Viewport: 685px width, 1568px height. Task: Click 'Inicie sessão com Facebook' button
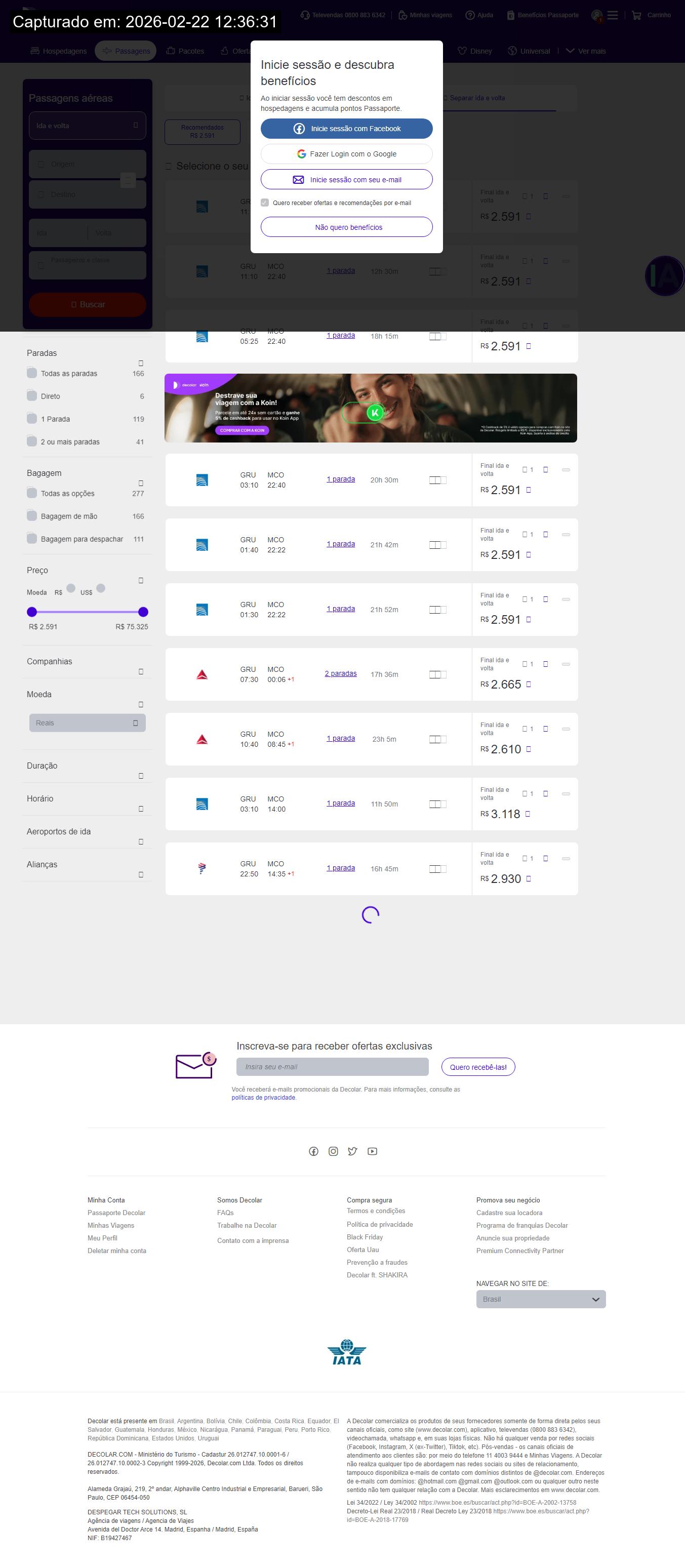[346, 129]
